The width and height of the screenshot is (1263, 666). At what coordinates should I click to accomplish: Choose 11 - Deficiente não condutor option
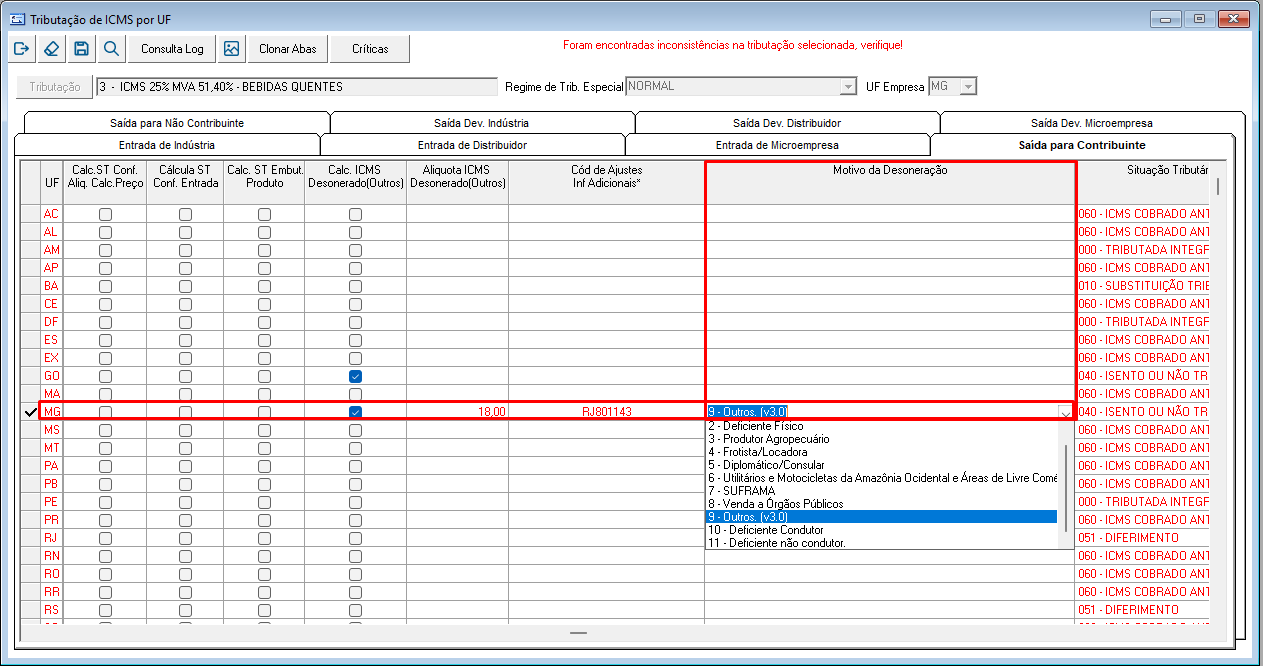(x=882, y=543)
